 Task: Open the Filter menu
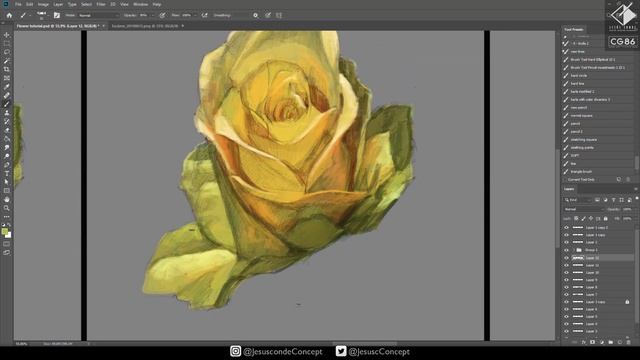101,4
